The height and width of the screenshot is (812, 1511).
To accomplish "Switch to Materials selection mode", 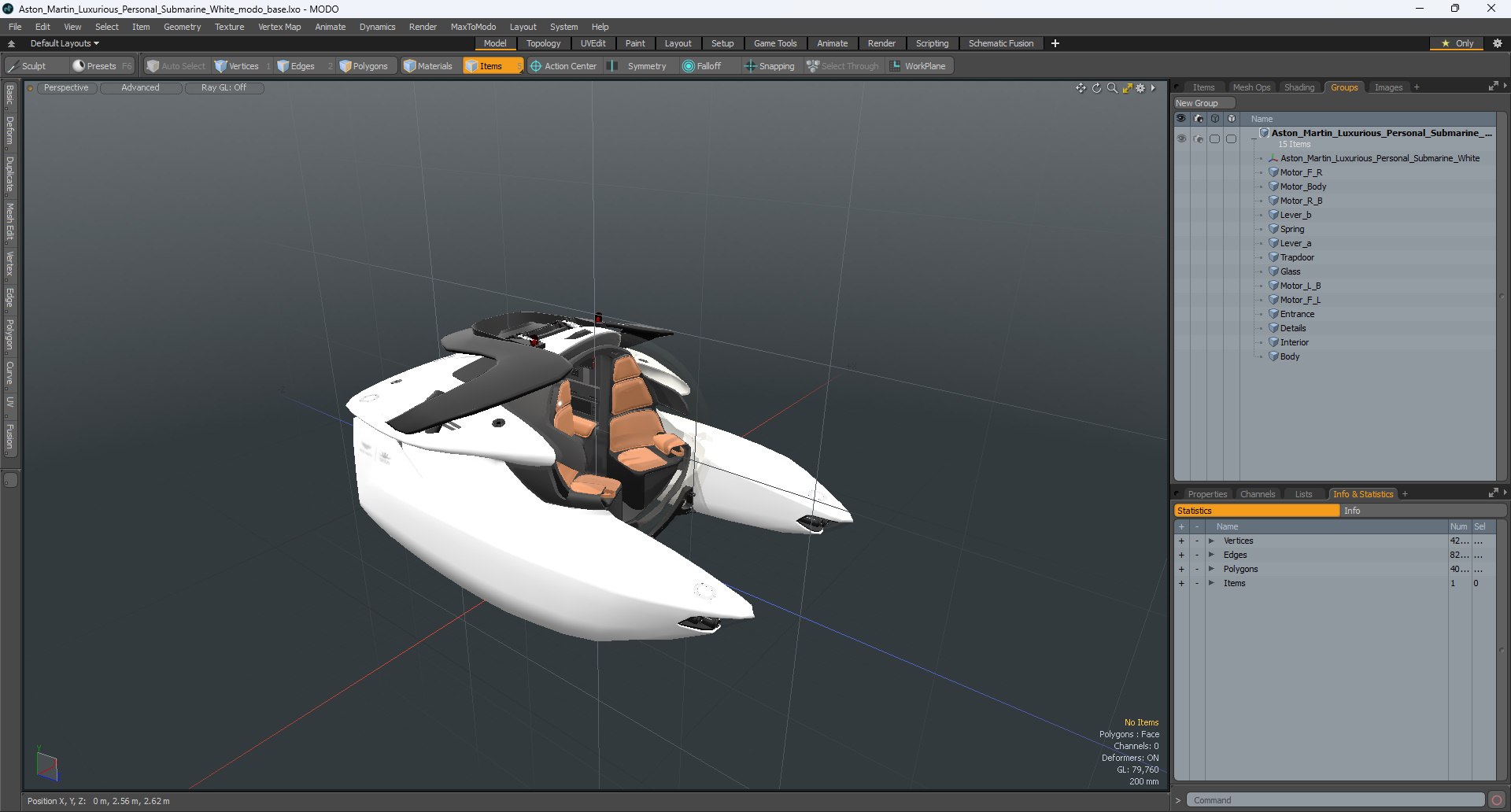I will click(x=428, y=66).
